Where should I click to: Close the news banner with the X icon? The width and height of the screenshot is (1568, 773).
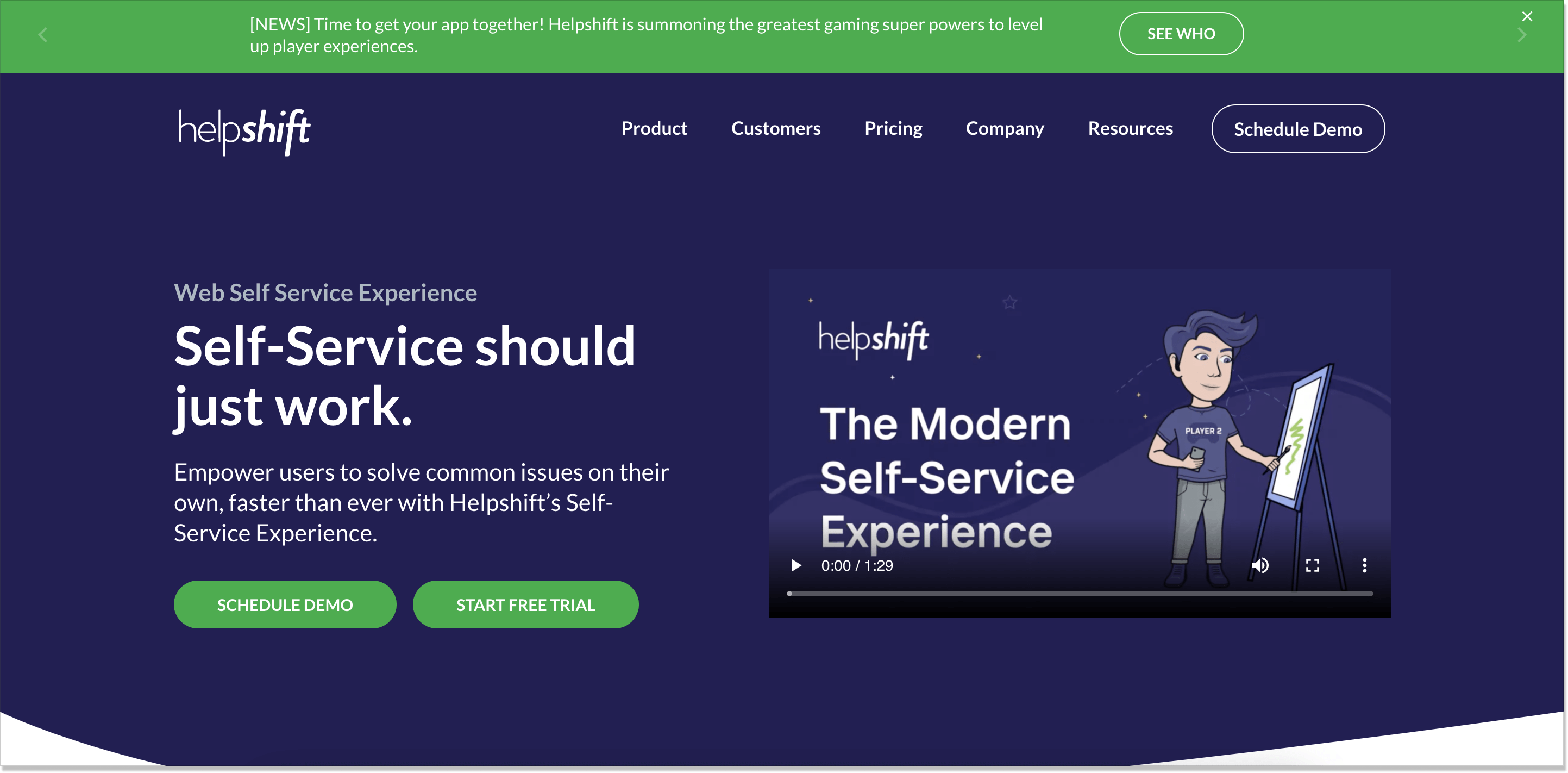tap(1527, 16)
